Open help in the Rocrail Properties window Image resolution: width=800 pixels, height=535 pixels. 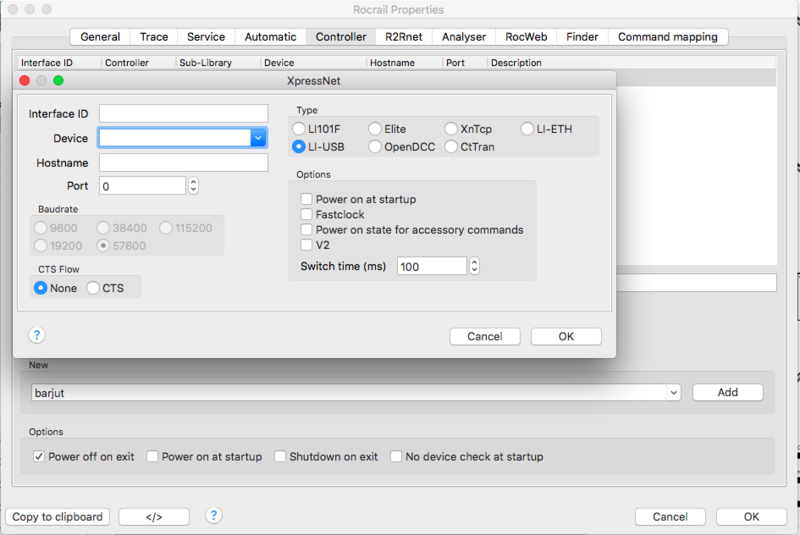[214, 516]
